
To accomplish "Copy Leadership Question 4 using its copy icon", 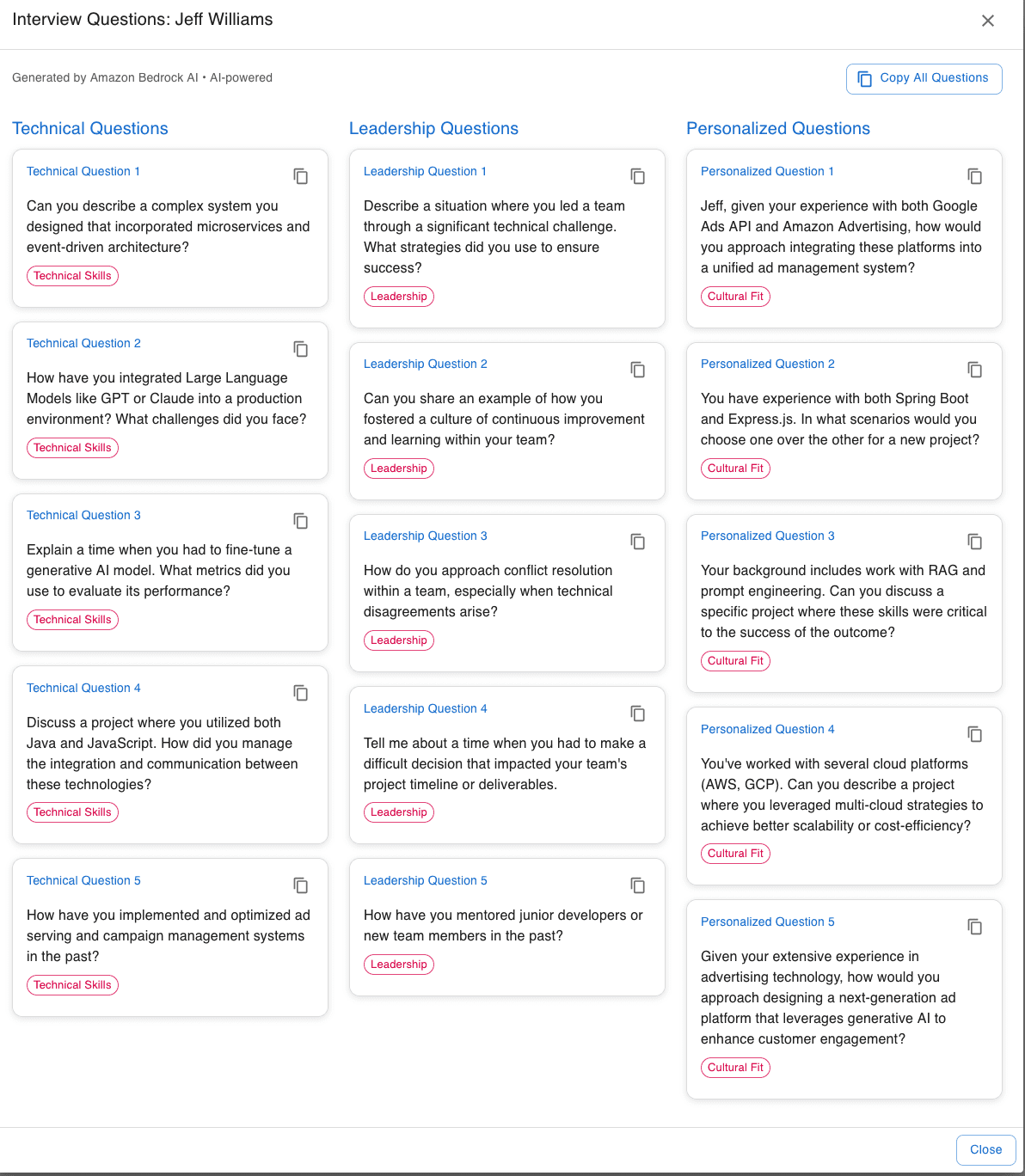I will click(x=638, y=714).
